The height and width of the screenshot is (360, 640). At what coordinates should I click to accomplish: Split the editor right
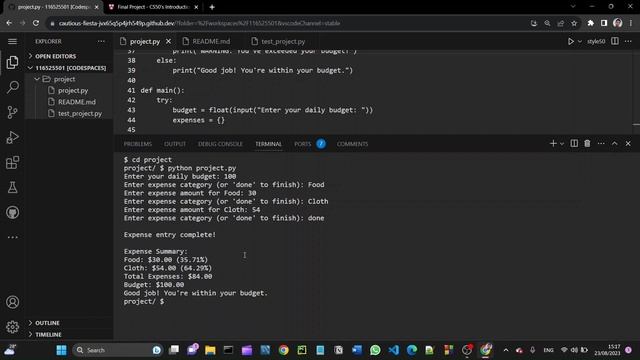(615, 41)
